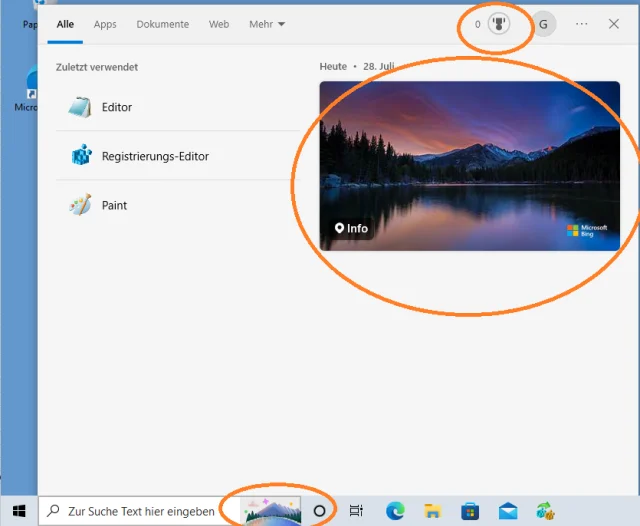640x526 pixels.
Task: Expand the Mehr dropdown
Action: pos(267,24)
